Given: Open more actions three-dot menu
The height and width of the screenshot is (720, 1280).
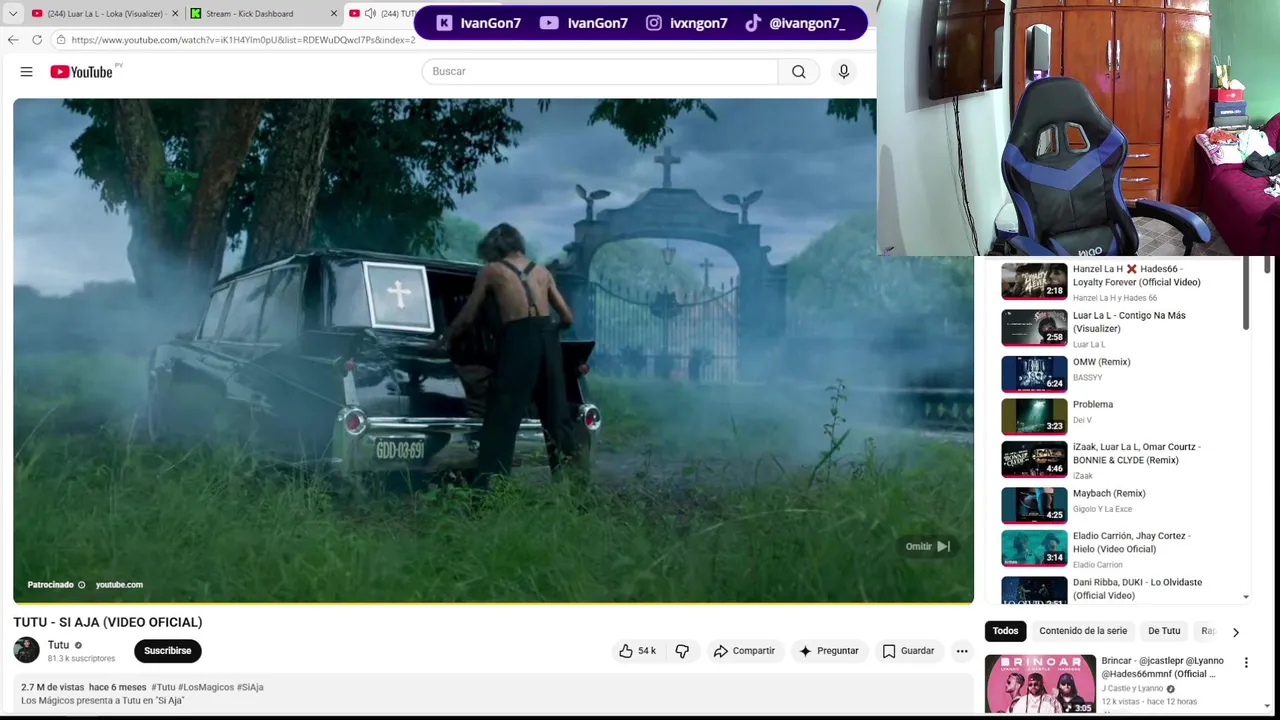Looking at the screenshot, I should [962, 651].
